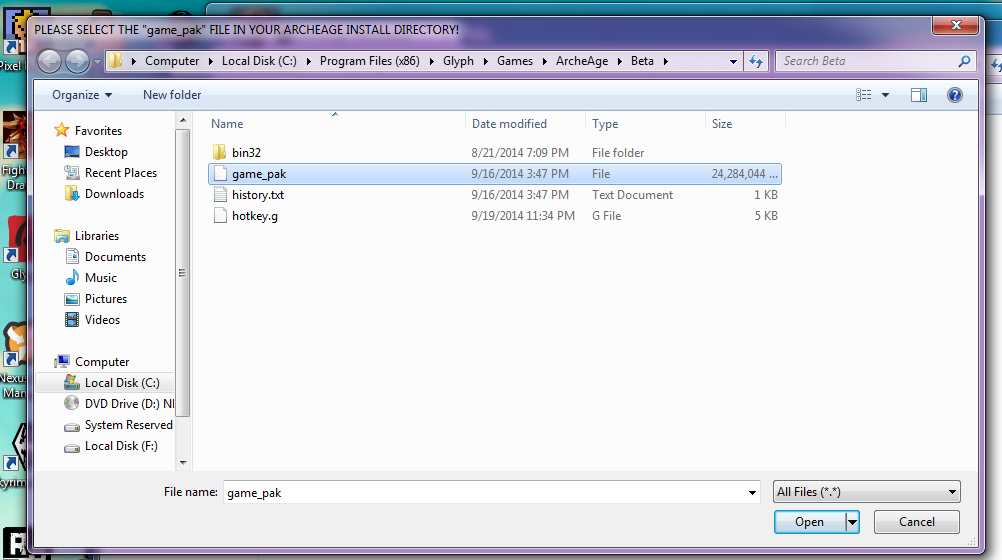Open the file type filter dropdown
The width and height of the screenshot is (1002, 560).
[x=866, y=492]
